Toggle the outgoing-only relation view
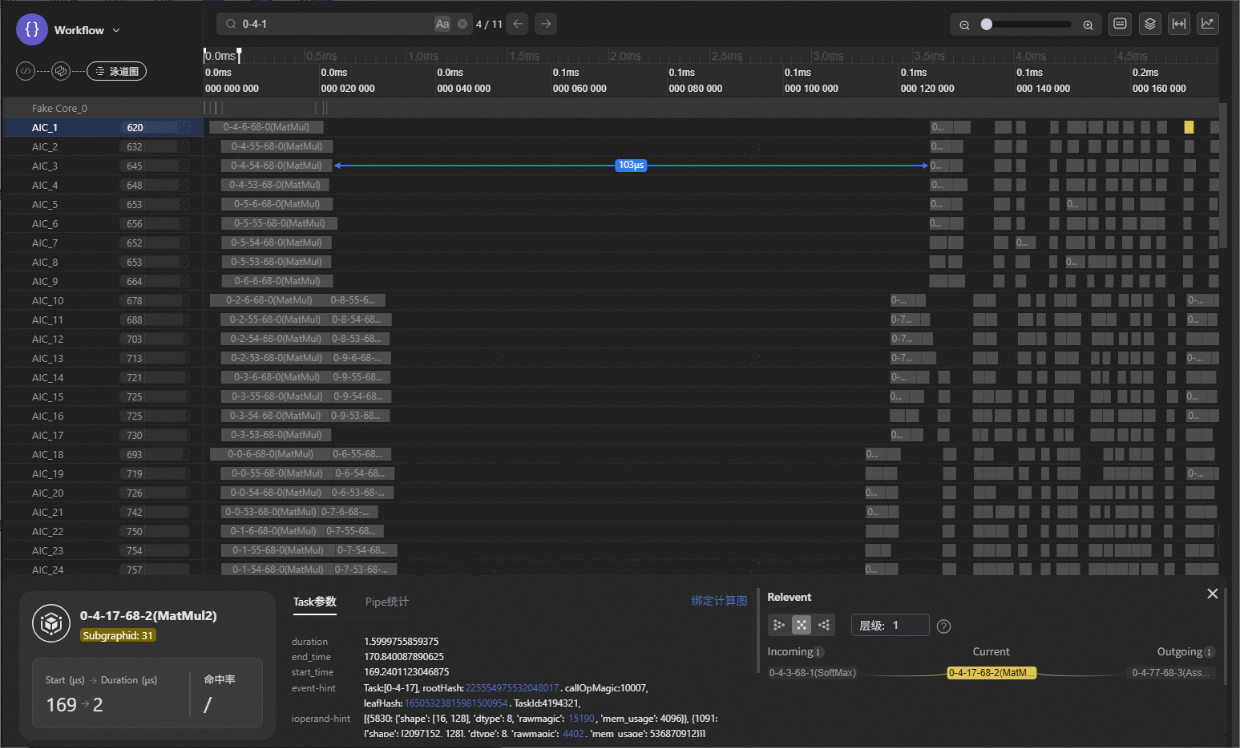This screenshot has width=1240, height=748. (x=824, y=625)
